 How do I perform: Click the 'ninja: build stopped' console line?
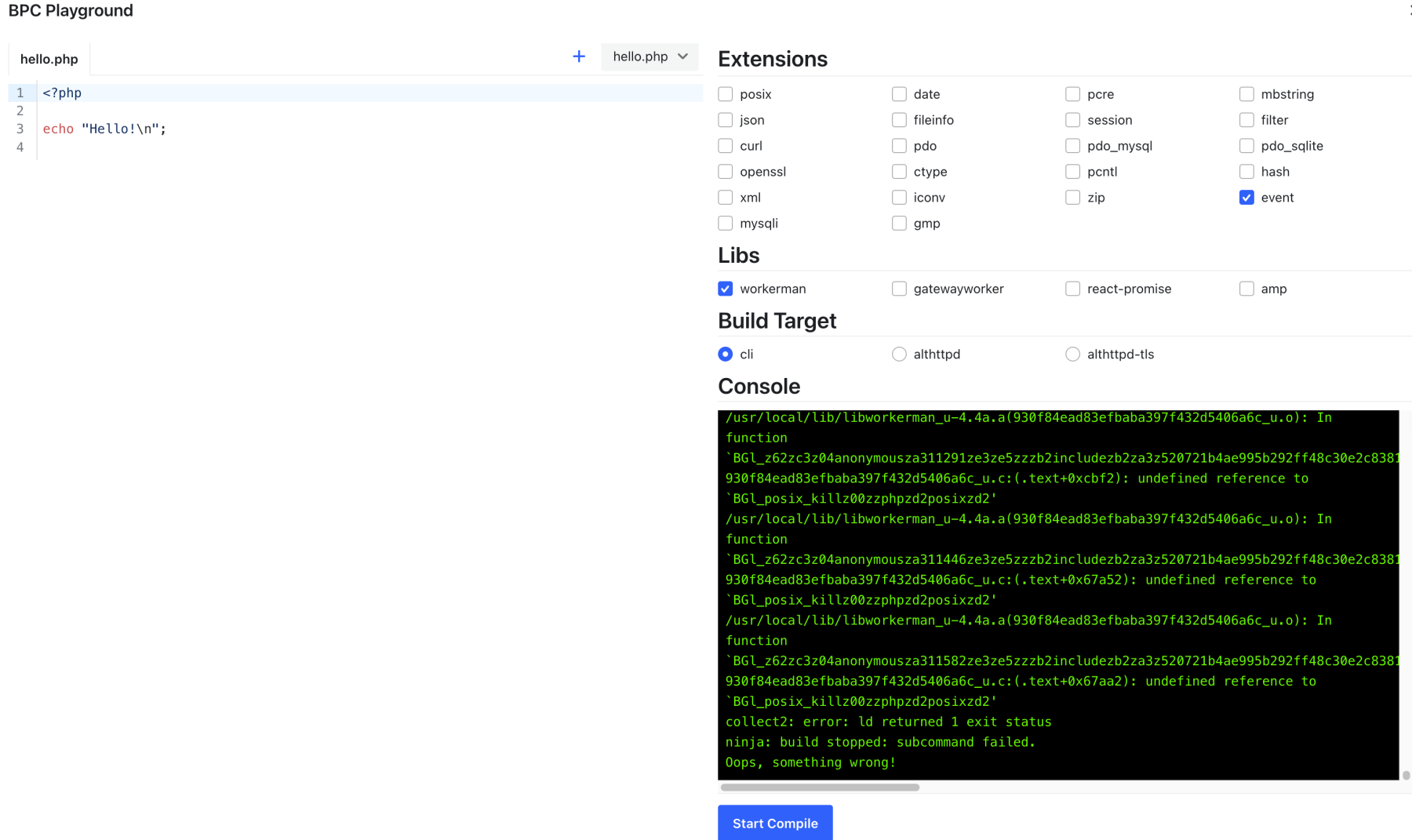tap(880, 742)
